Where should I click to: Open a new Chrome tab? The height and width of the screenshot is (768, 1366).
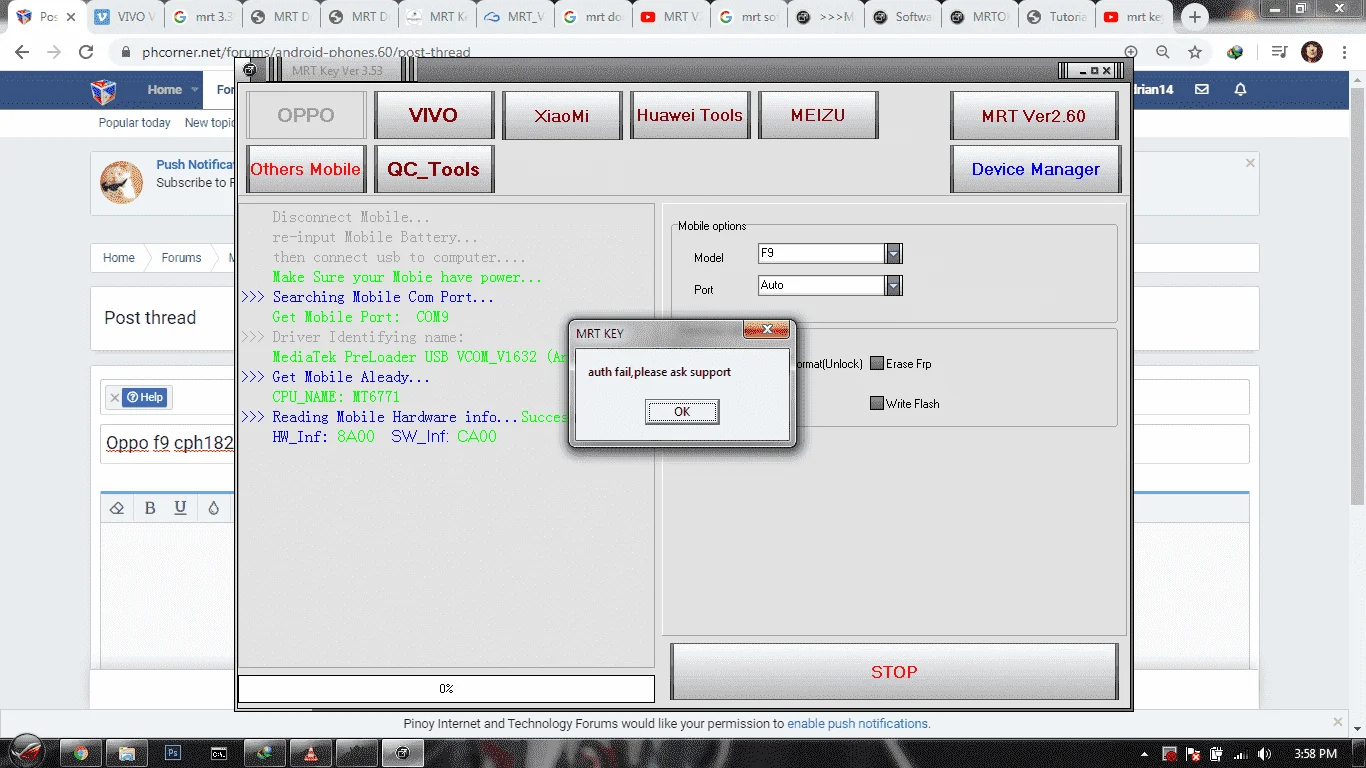point(1195,17)
